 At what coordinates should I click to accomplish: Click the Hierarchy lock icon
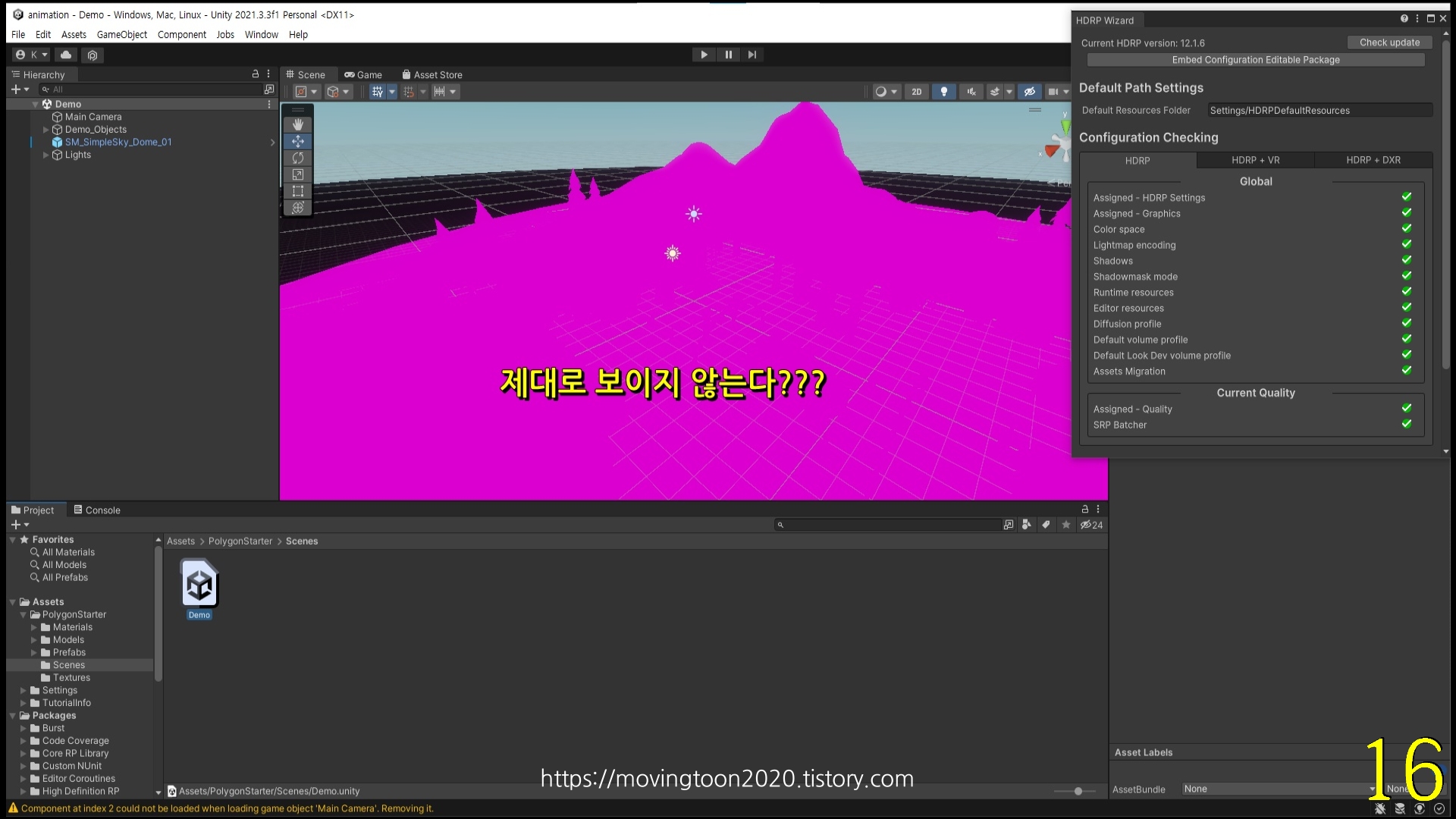pos(256,74)
